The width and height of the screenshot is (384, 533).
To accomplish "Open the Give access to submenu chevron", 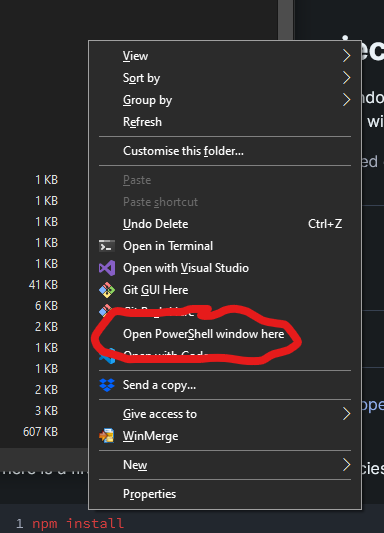I will coord(346,414).
